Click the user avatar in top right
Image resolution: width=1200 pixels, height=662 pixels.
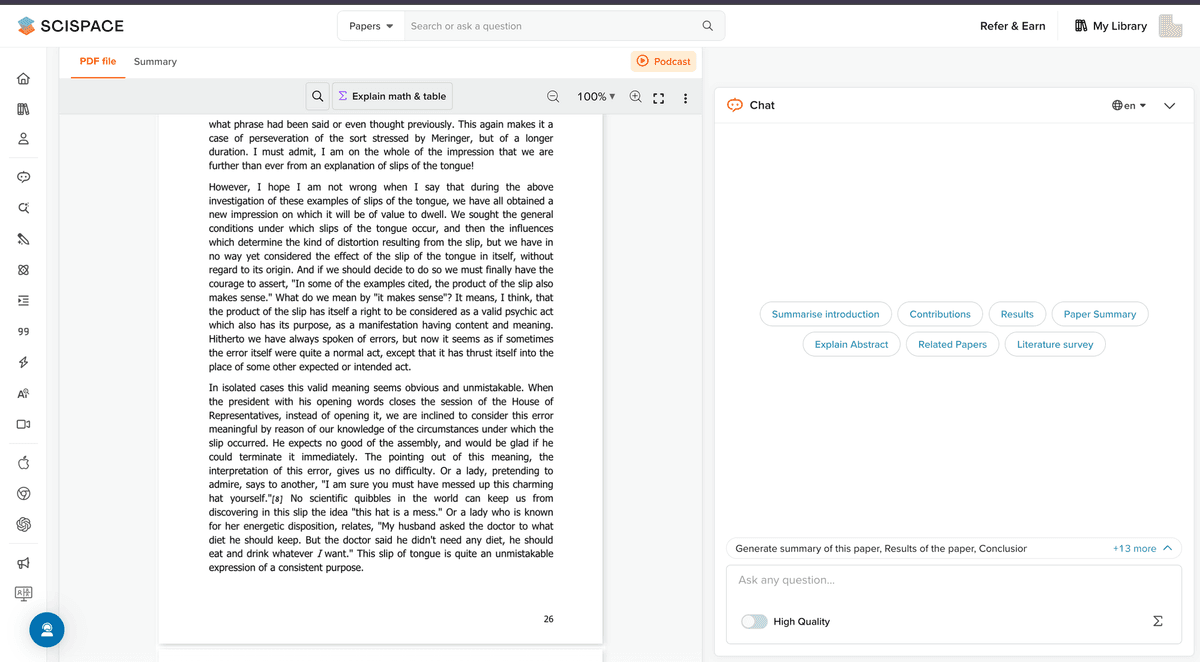(x=1170, y=26)
